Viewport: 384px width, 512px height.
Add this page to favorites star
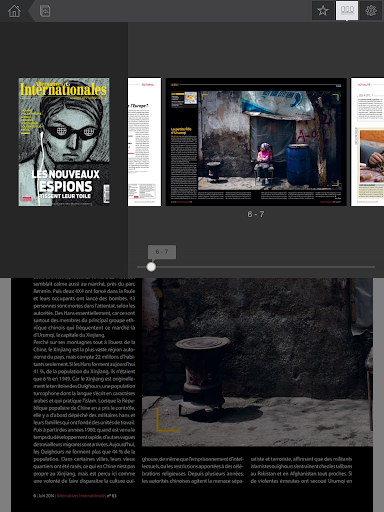tap(323, 11)
